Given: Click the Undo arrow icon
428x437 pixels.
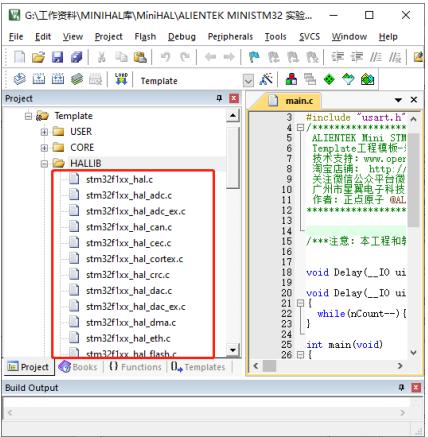Looking at the screenshot, I should click(x=165, y=57).
